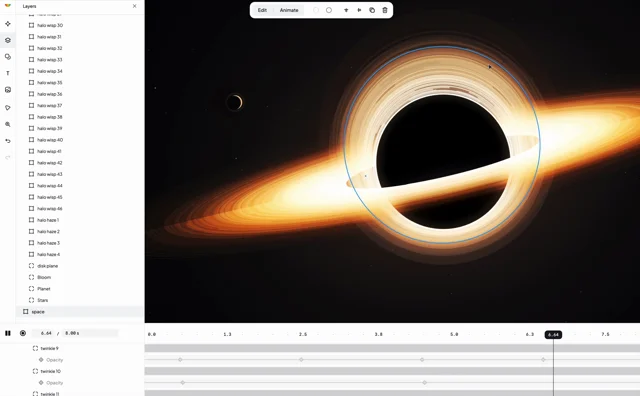Select the space root layer
The height and width of the screenshot is (396, 640).
pos(80,311)
